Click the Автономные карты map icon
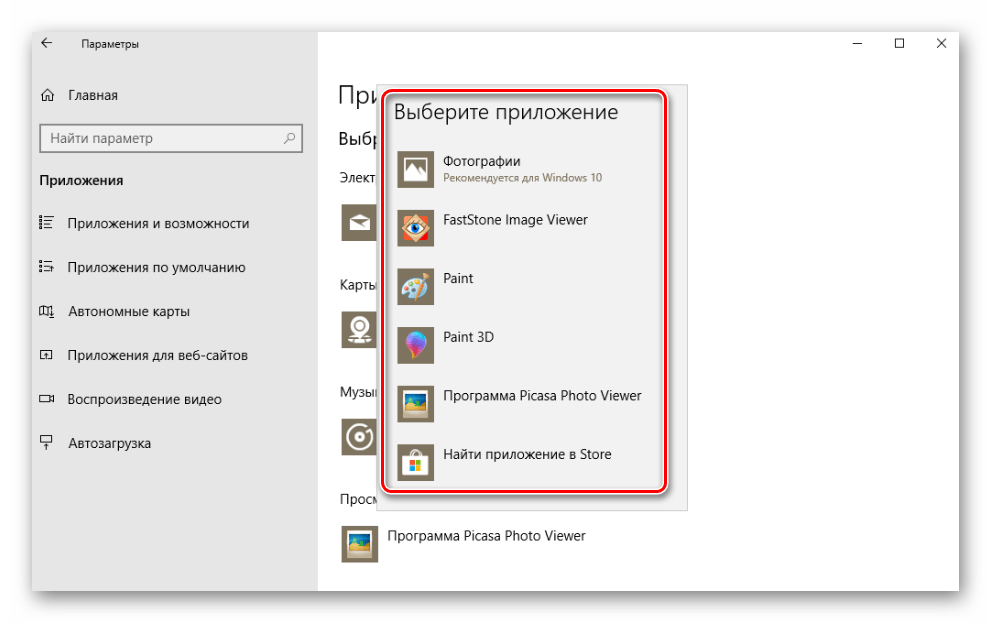This screenshot has width=991, height=623. click(46, 311)
